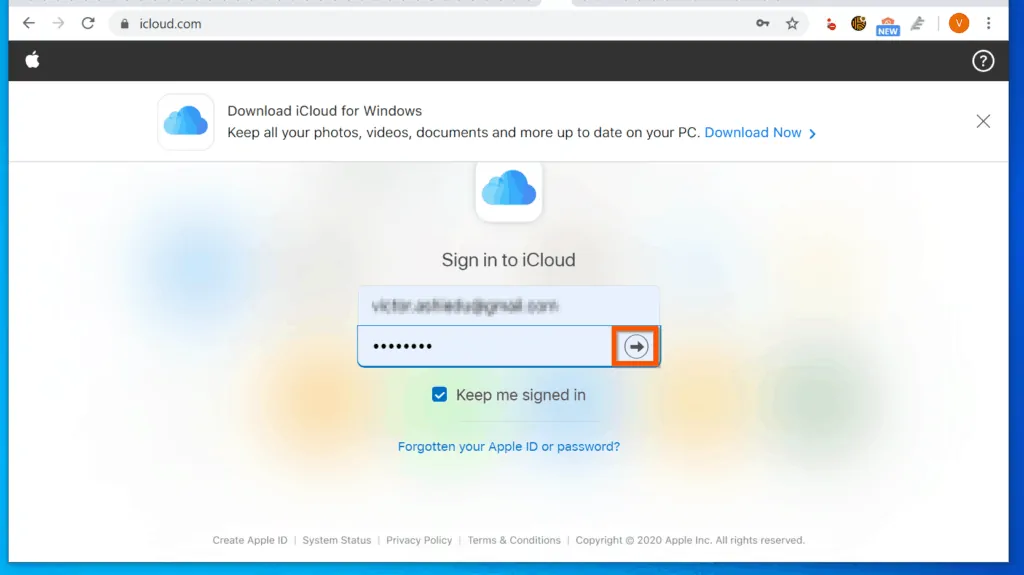Open Chrome profile avatar V
Screen dimensions: 1024x575
tap(958, 24)
